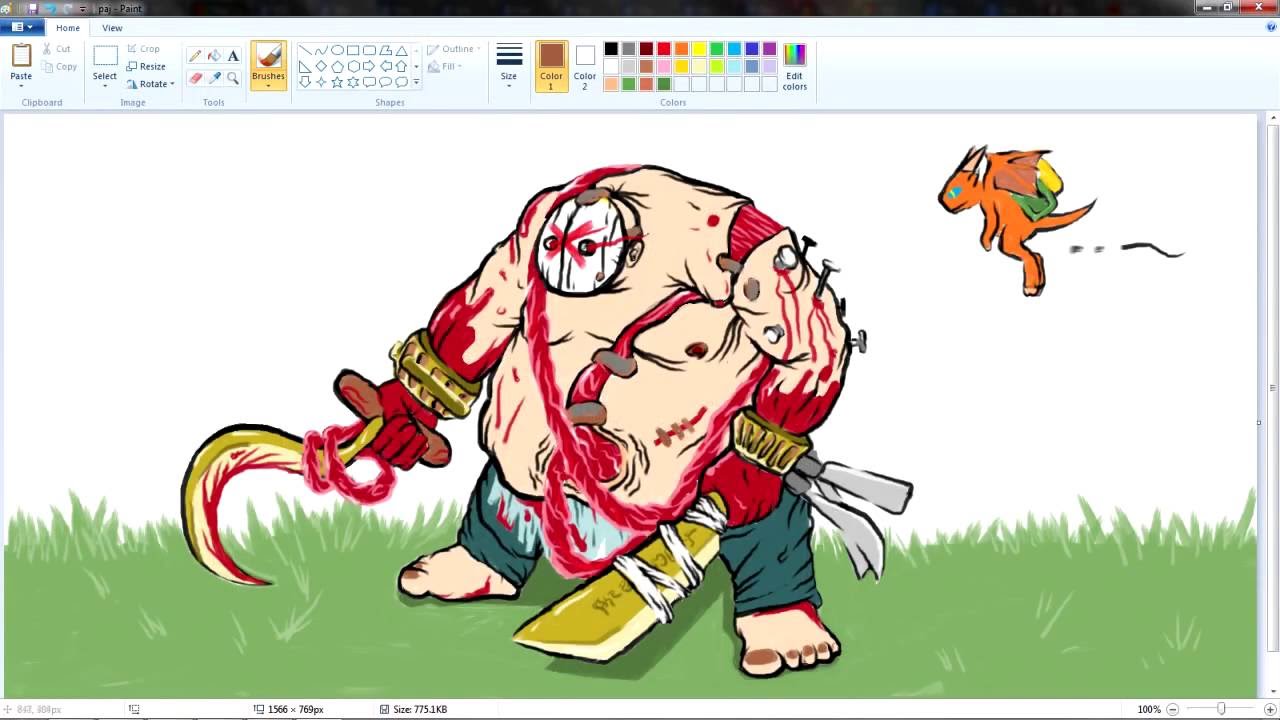Pick the red color swatch
The height and width of the screenshot is (720, 1280).
(x=664, y=49)
